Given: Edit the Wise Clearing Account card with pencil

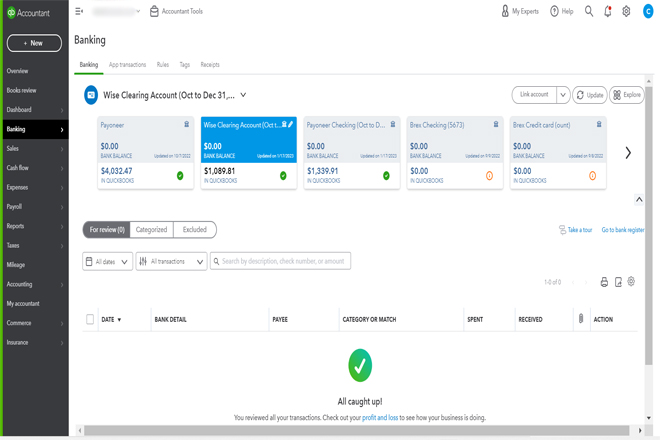Looking at the screenshot, I should click(290, 124).
